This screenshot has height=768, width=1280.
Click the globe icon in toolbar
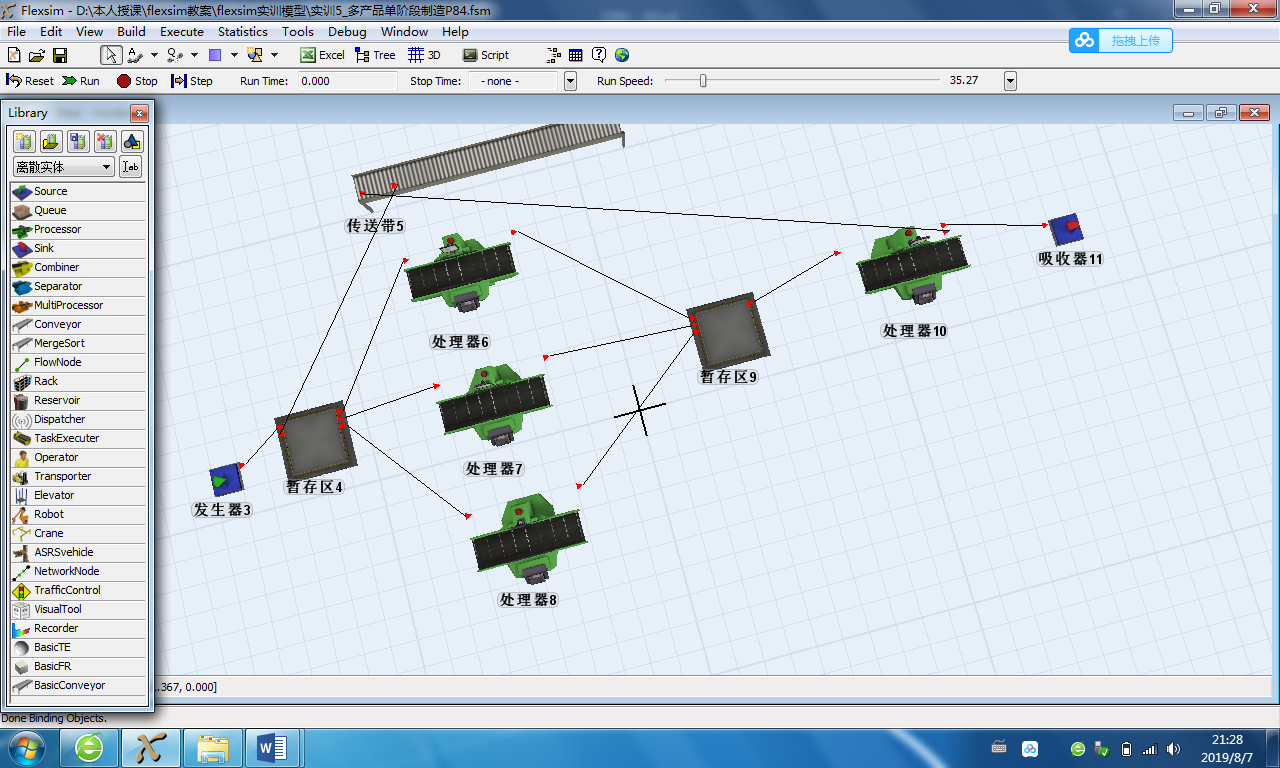(x=622, y=55)
